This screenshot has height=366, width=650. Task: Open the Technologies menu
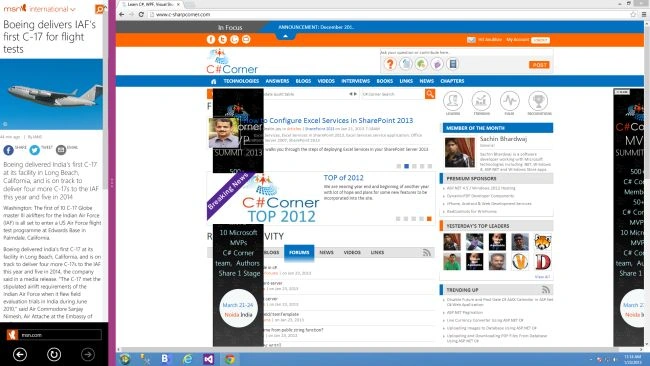click(x=241, y=81)
